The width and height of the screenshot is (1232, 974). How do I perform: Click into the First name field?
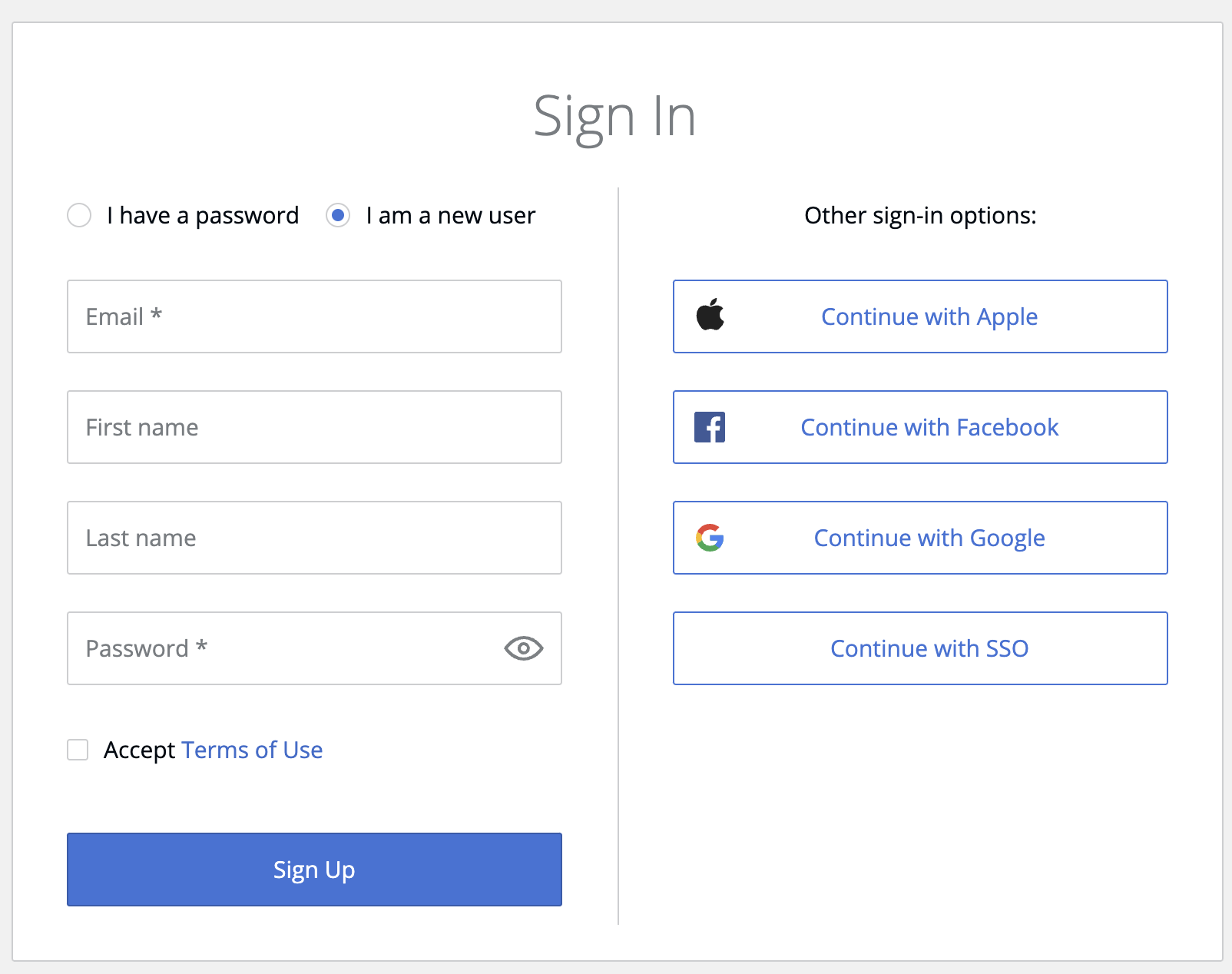coord(314,427)
